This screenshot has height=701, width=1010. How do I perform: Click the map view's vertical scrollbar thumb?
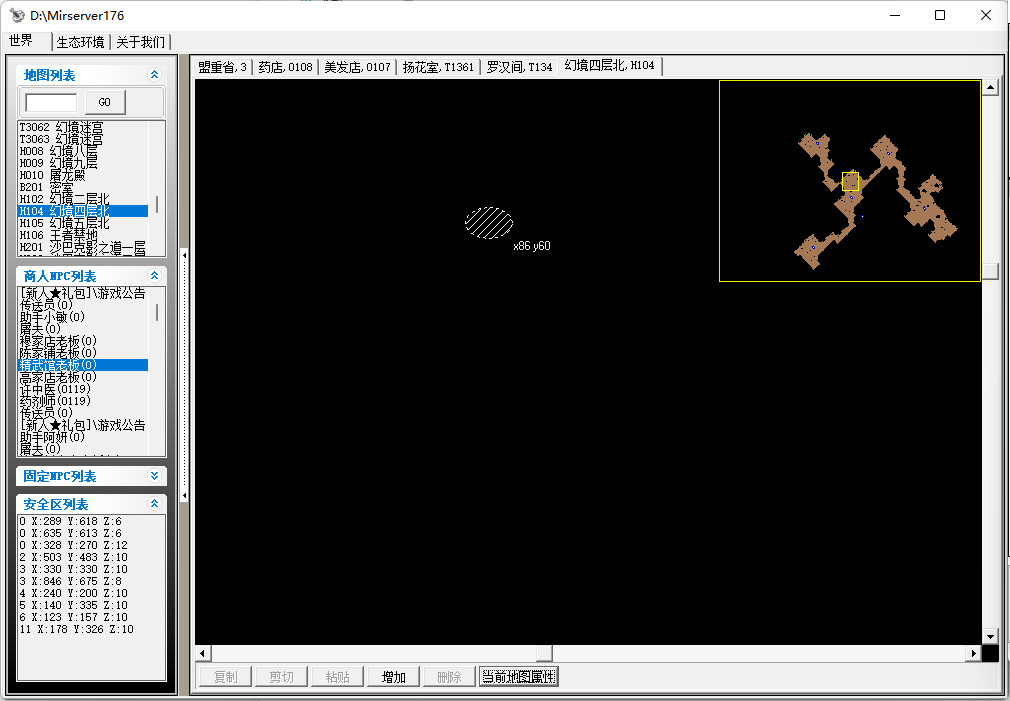coord(991,271)
